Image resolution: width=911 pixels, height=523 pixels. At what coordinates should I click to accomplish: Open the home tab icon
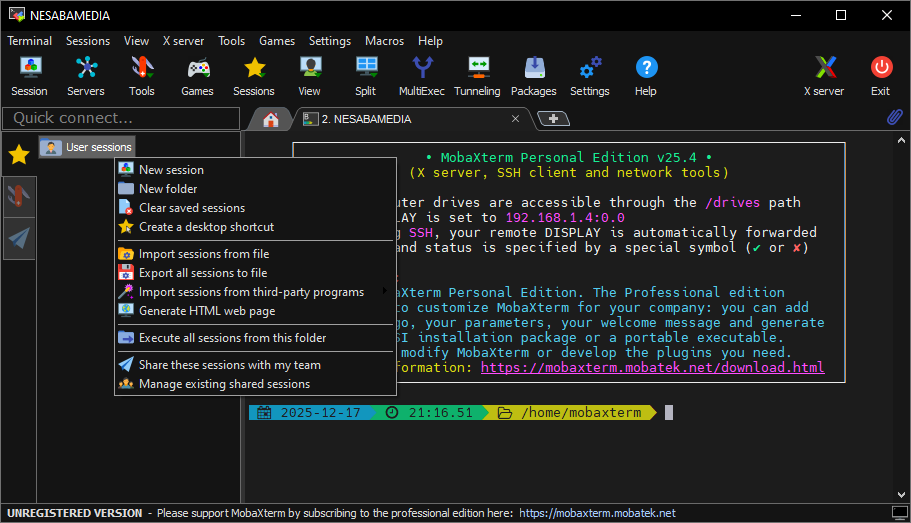[x=270, y=119]
